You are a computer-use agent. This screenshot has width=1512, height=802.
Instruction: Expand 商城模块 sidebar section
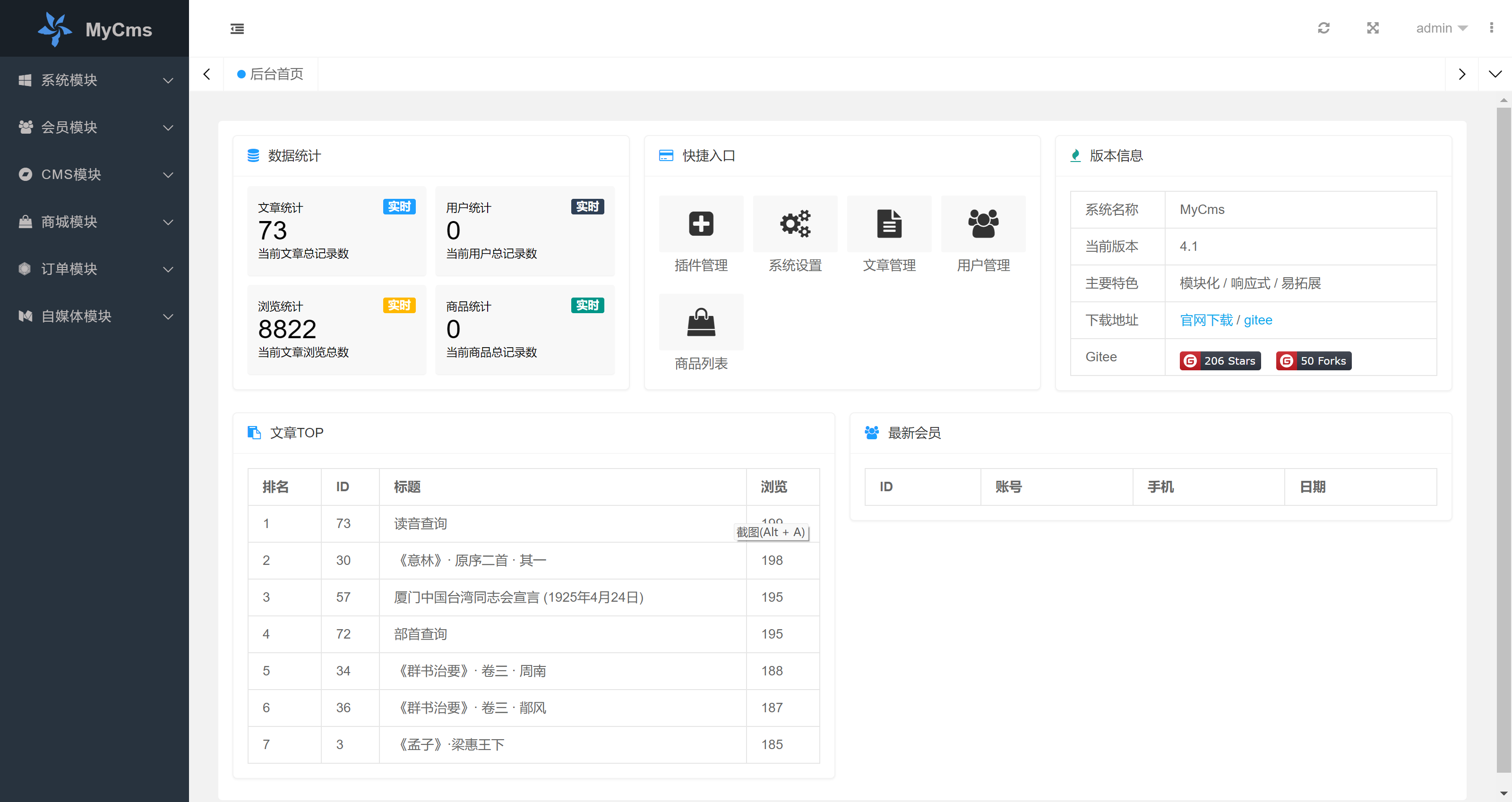pos(94,222)
